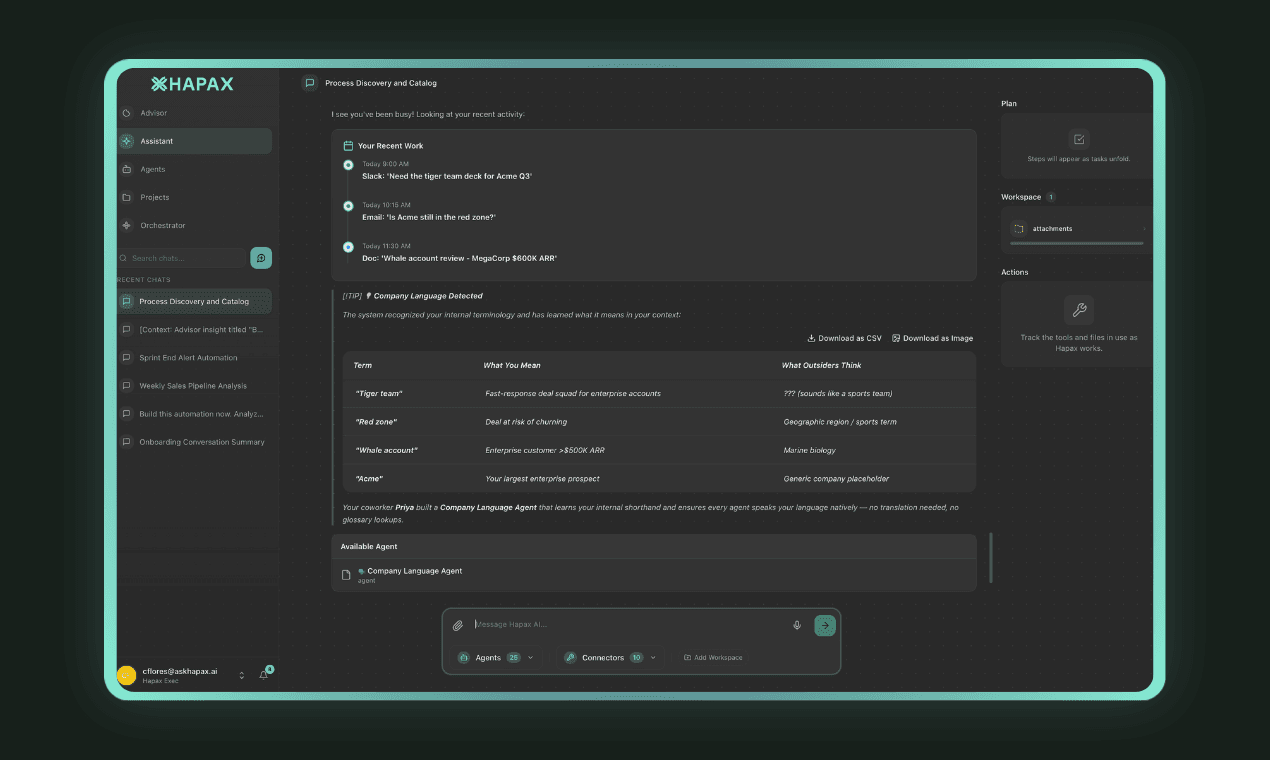The image size is (1270, 760).
Task: Click Add Workspace below message box
Action: [713, 658]
